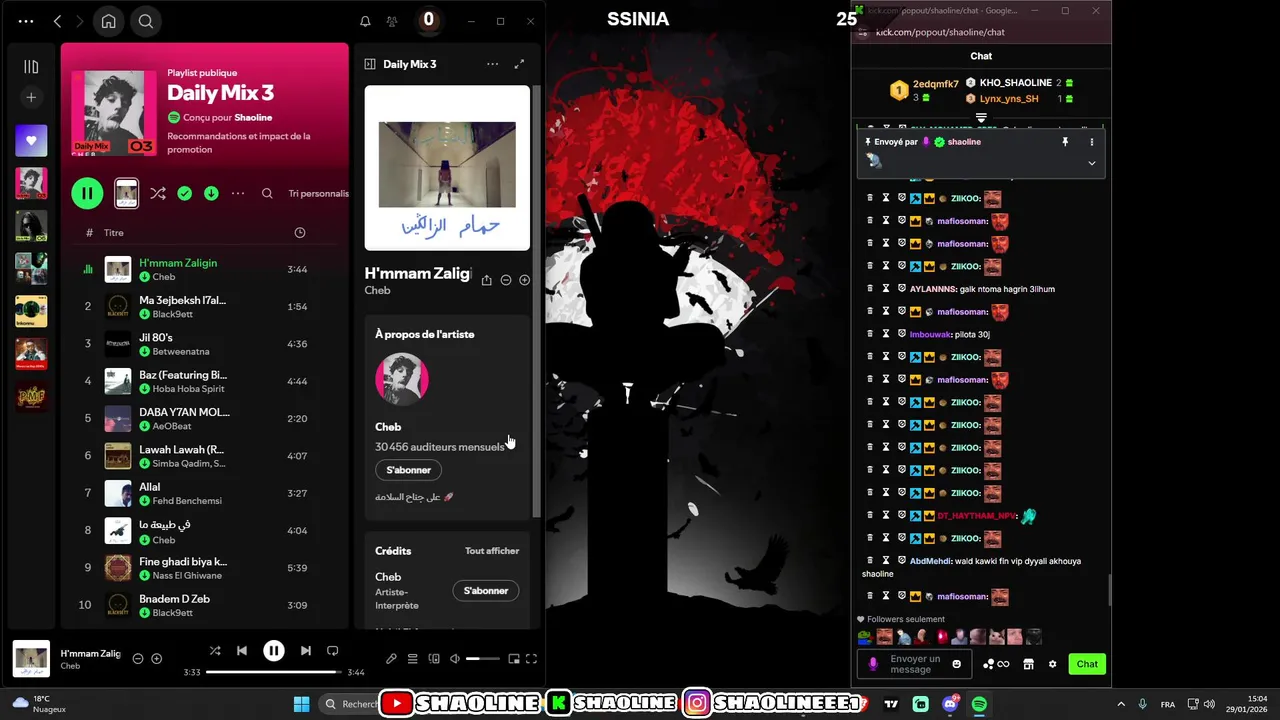Pause Daily Mix 3 with green button

coord(87,194)
